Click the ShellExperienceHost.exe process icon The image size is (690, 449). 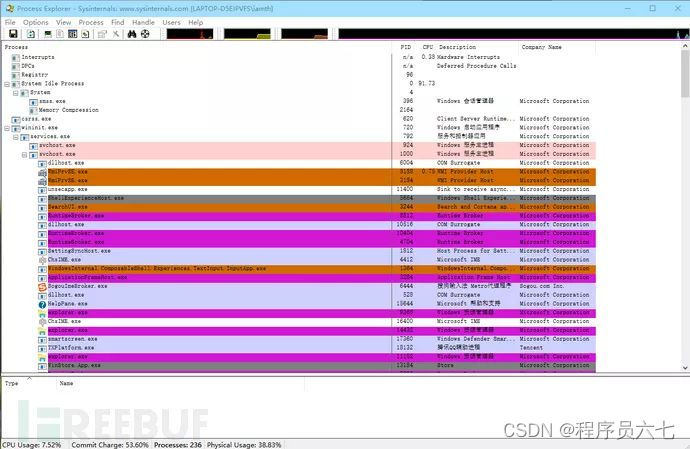click(42, 199)
